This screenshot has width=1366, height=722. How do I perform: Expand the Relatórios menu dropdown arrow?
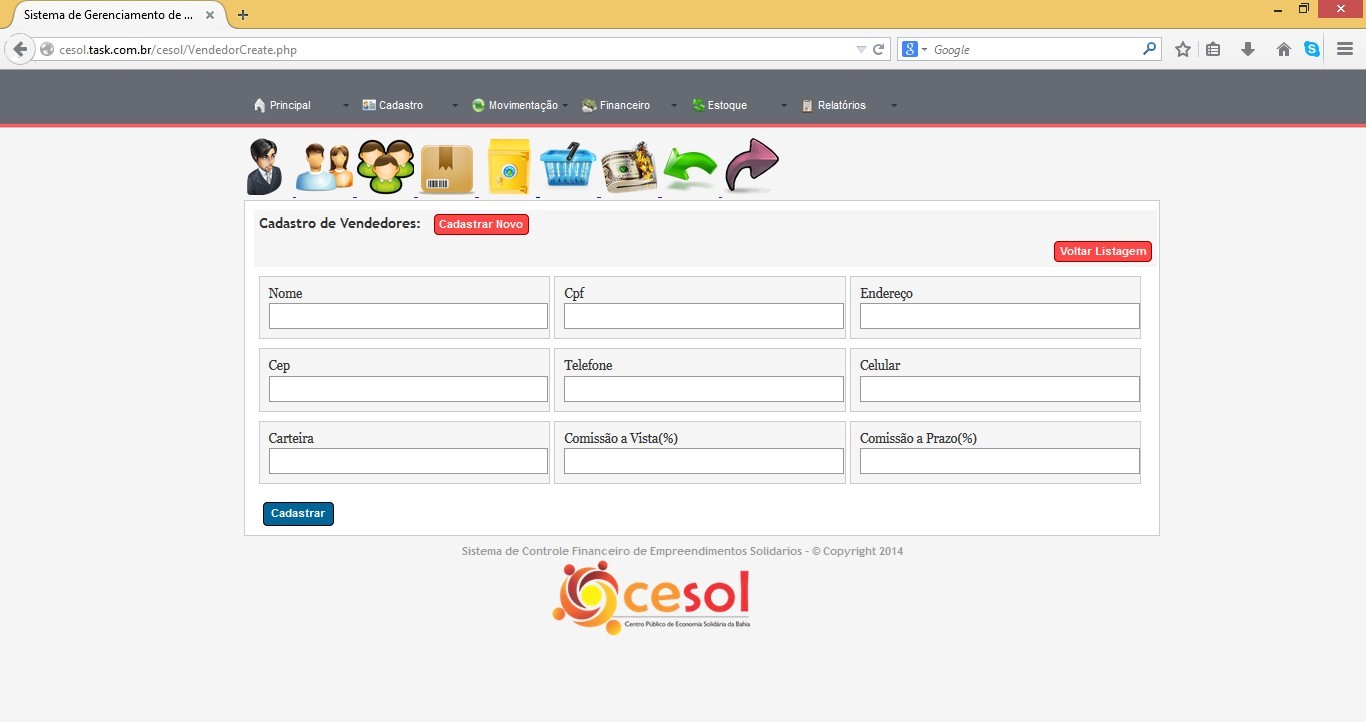(x=894, y=106)
